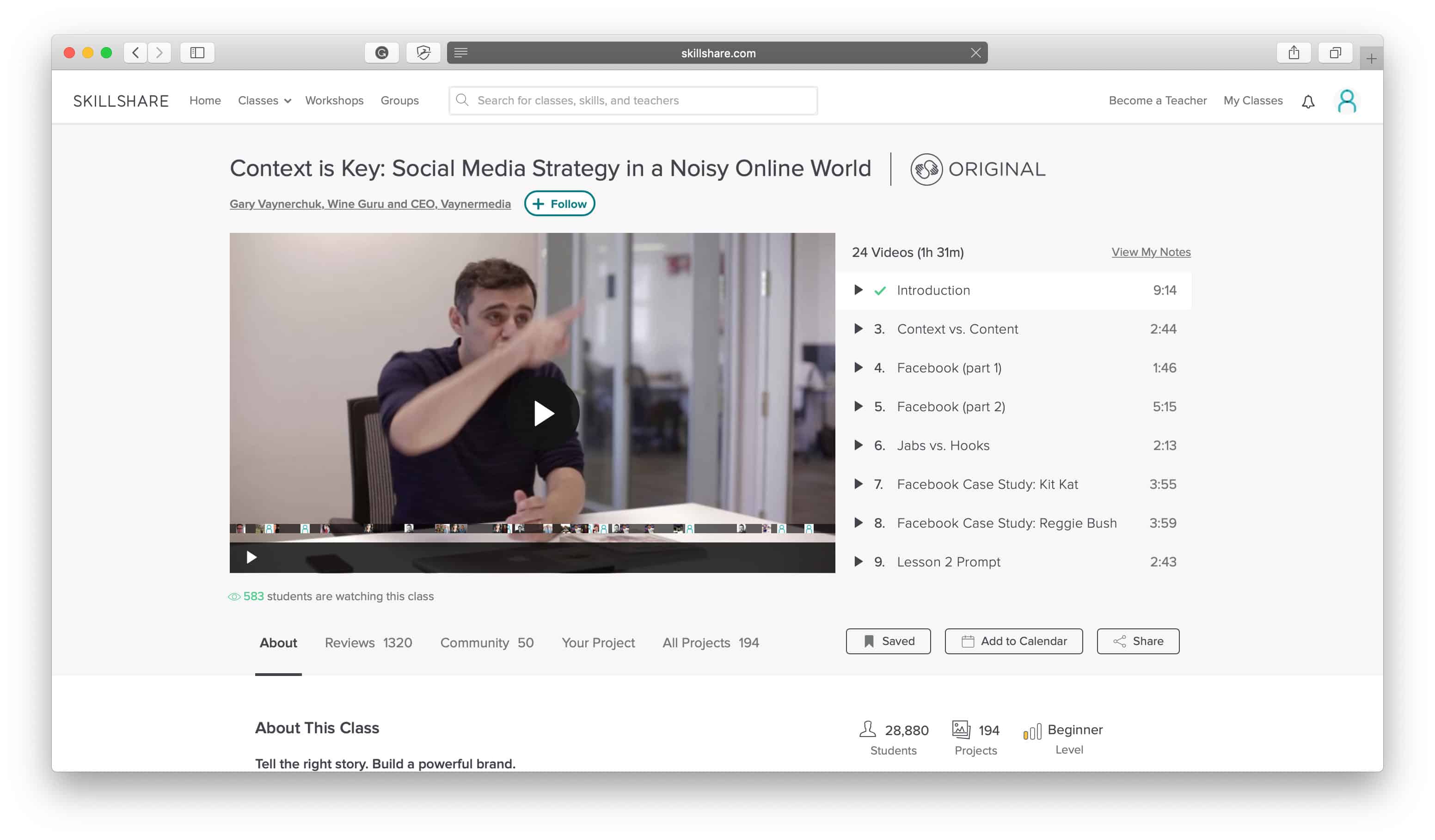1435x840 pixels.
Task: Click the eye icon beside 583 students
Action: 234,597
